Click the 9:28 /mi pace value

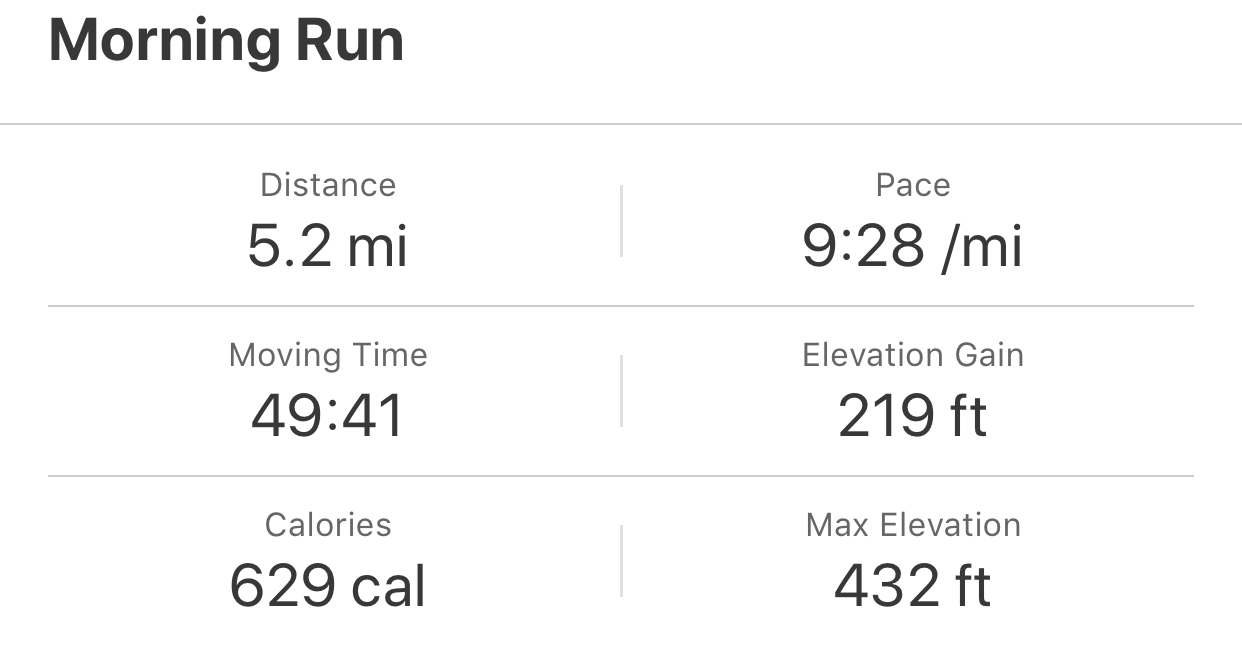pyautogui.click(x=913, y=245)
